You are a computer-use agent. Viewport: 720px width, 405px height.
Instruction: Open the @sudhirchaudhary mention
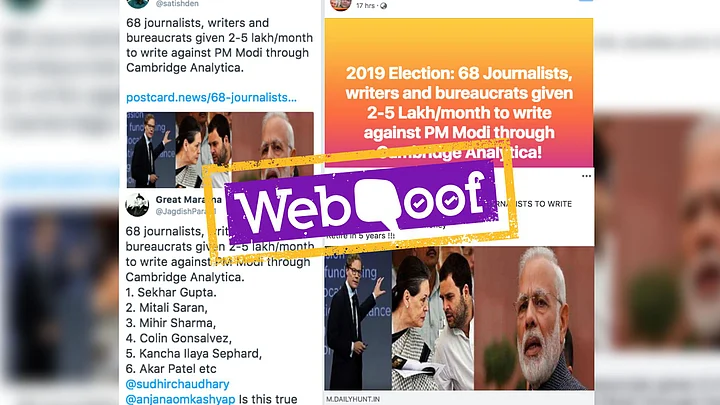click(x=177, y=384)
